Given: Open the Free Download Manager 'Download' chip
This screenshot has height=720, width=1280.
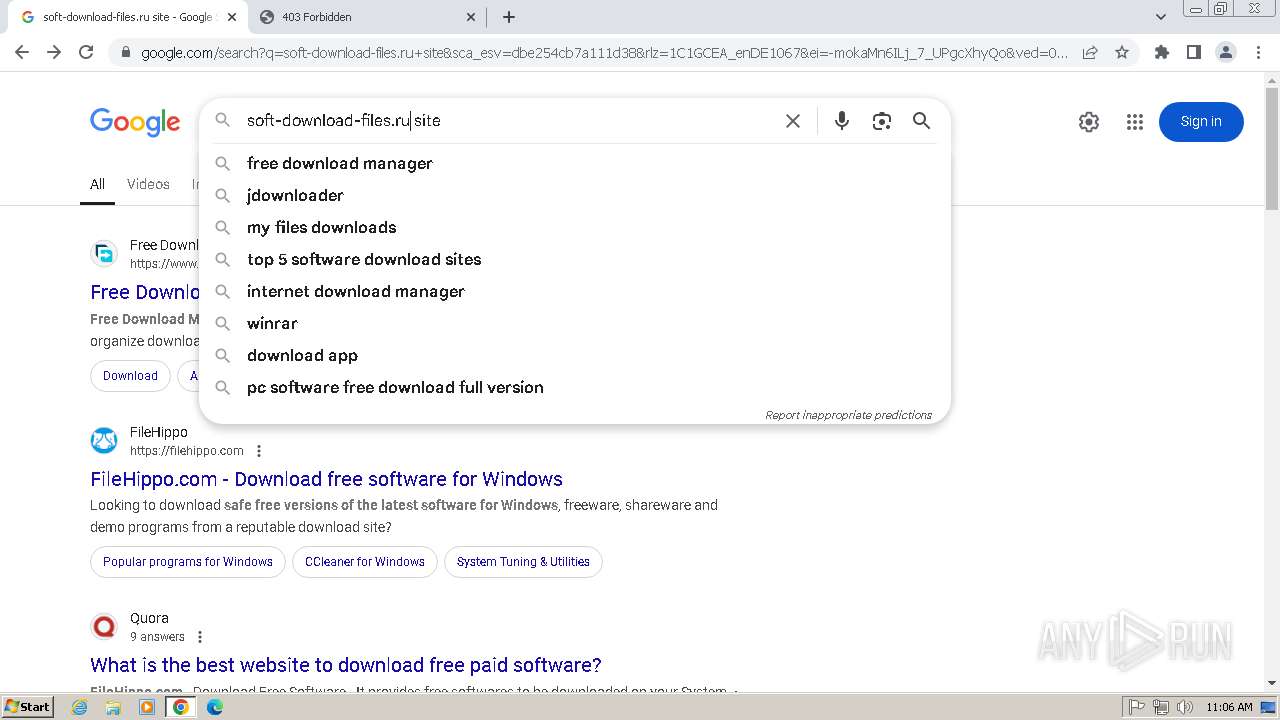Looking at the screenshot, I should 130,376.
